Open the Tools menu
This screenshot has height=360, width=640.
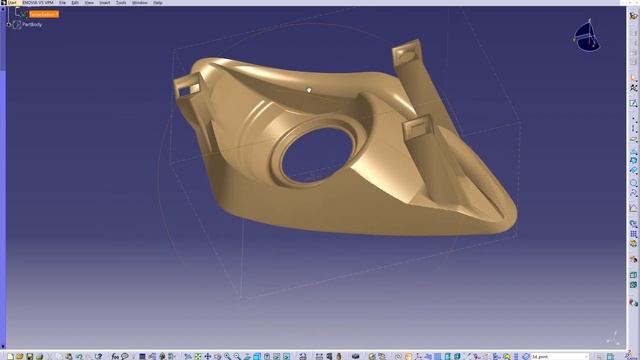click(121, 2)
